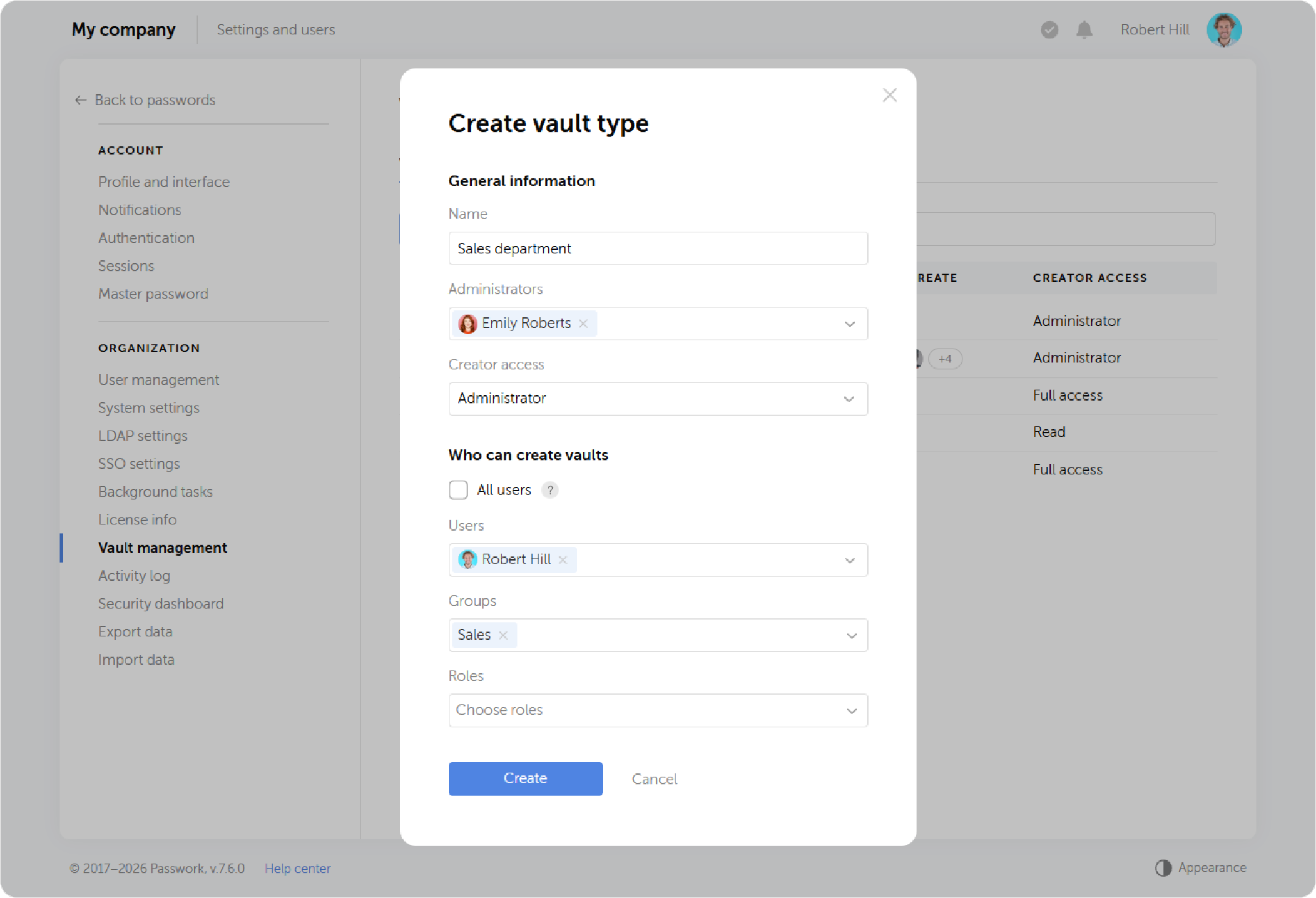This screenshot has height=898, width=1316.
Task: Enable the All users checkbox
Action: 458,490
